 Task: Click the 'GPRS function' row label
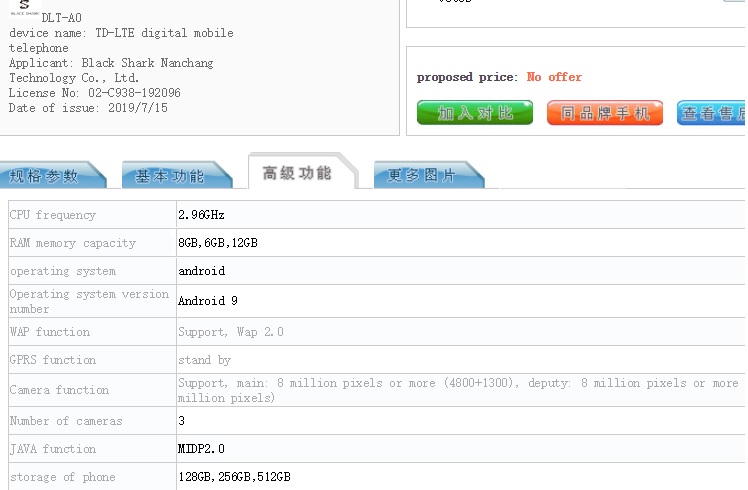(52, 360)
